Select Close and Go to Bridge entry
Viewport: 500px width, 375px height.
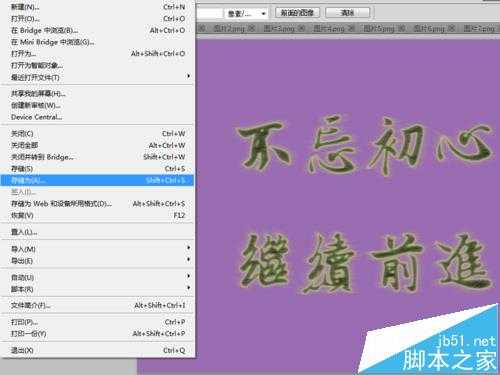[x=97, y=157]
